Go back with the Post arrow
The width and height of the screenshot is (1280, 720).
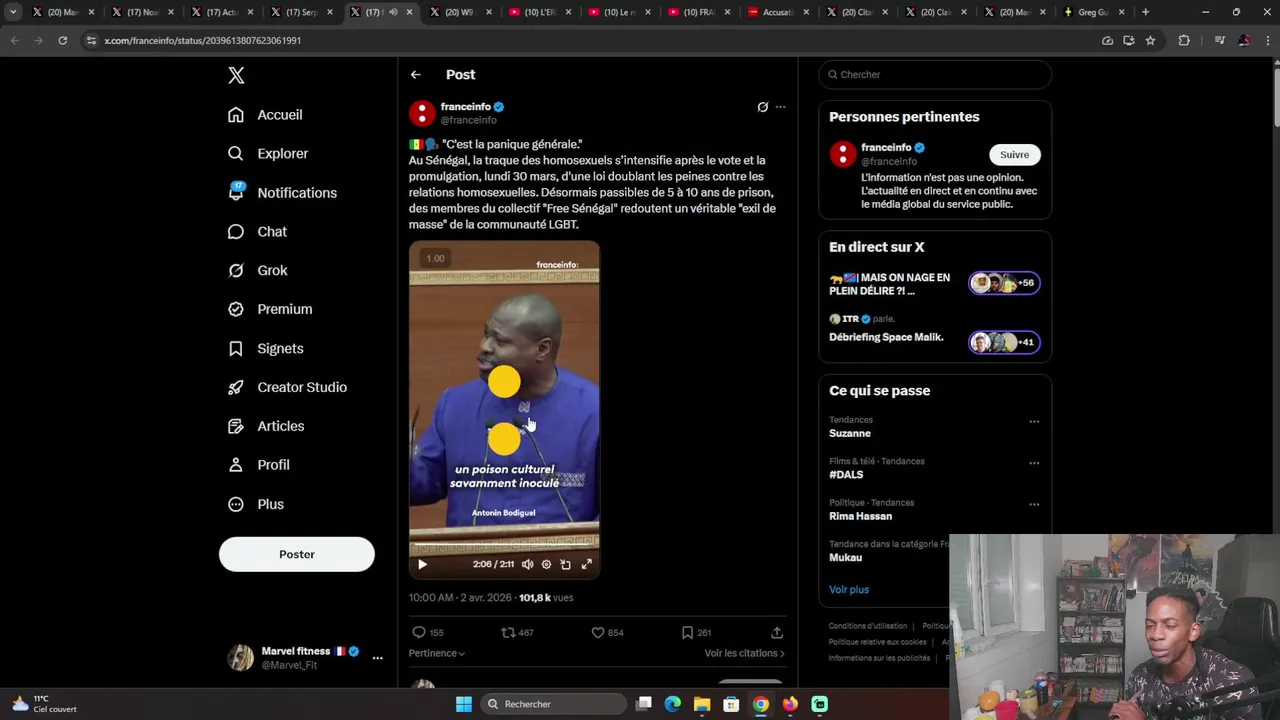click(x=416, y=75)
